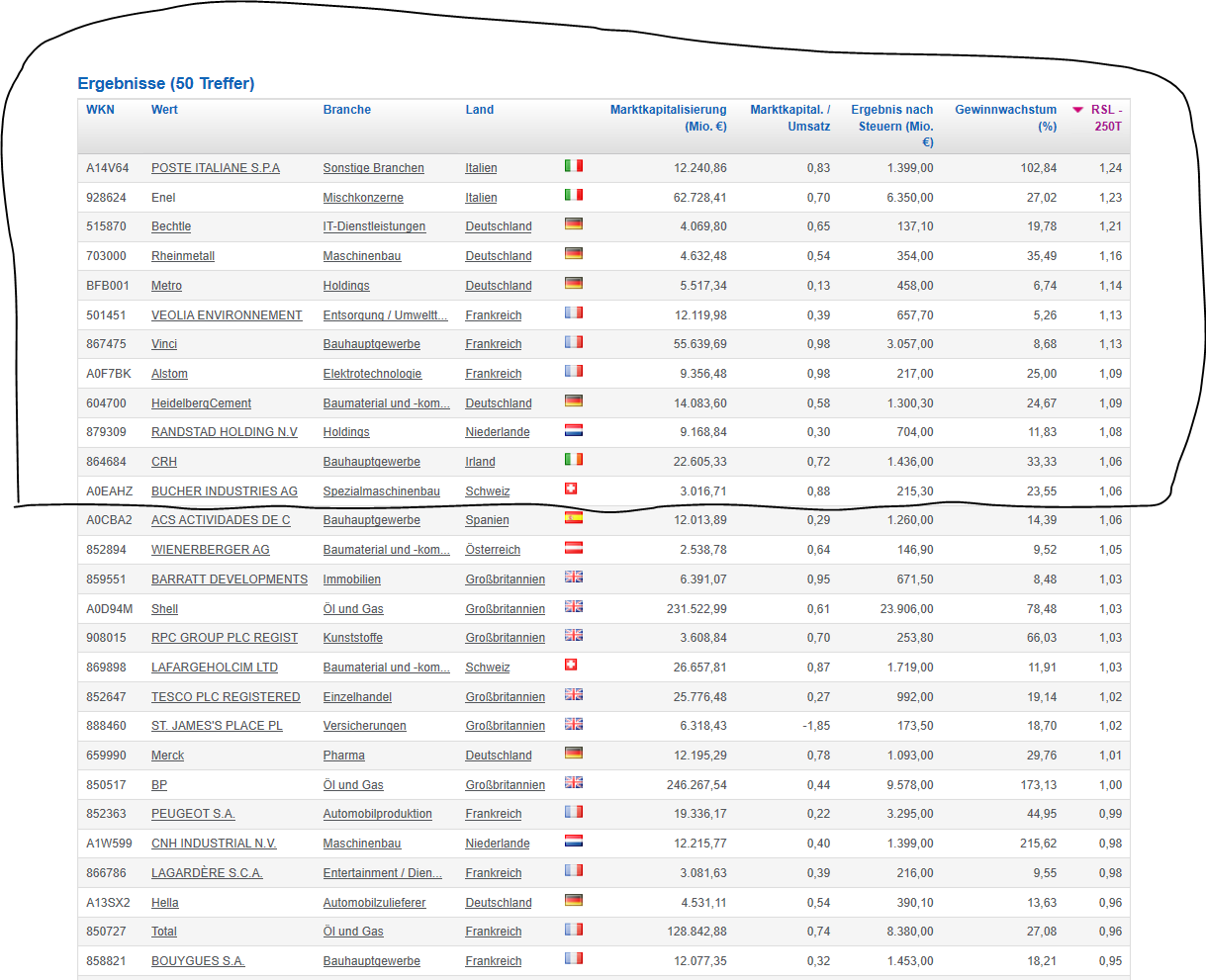Click the Swiss flag in BUCHER INDUSTRIES row

click(570, 489)
